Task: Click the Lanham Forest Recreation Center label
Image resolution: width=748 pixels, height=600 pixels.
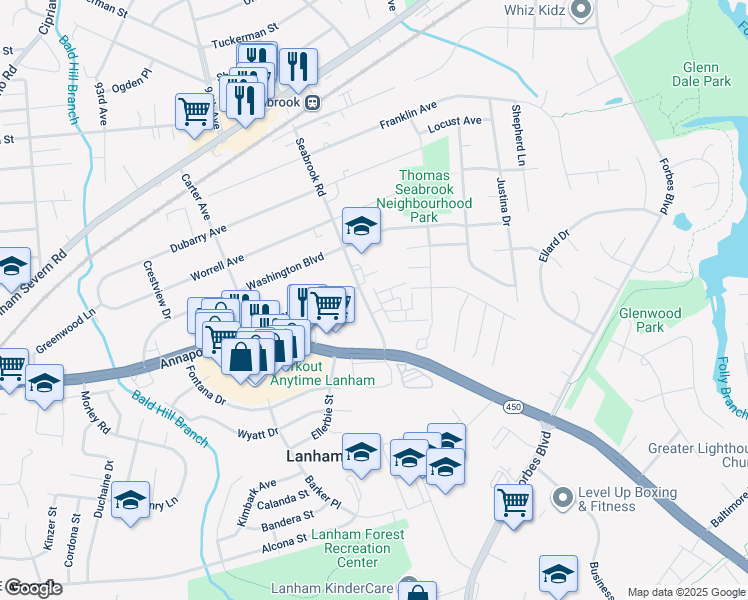Action: (357, 548)
